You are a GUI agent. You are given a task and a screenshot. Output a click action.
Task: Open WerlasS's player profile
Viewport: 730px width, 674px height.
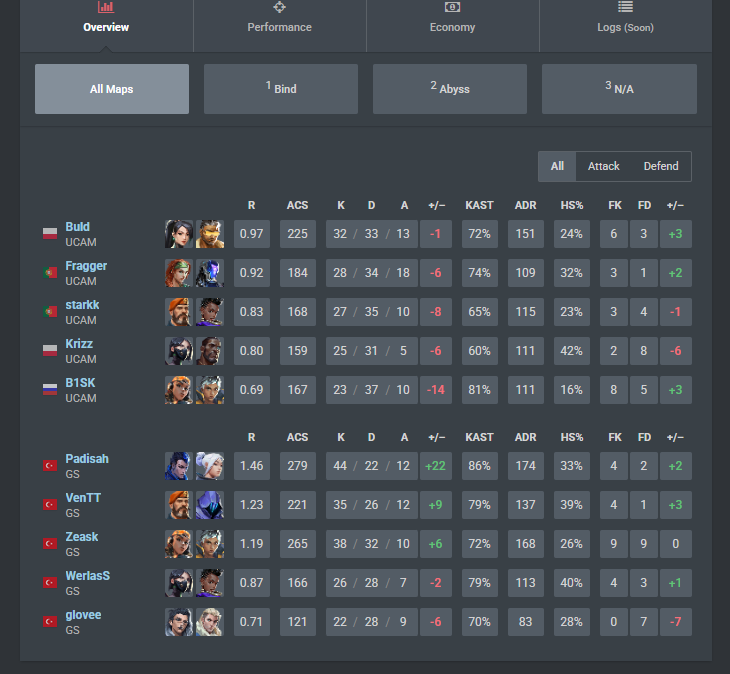88,576
